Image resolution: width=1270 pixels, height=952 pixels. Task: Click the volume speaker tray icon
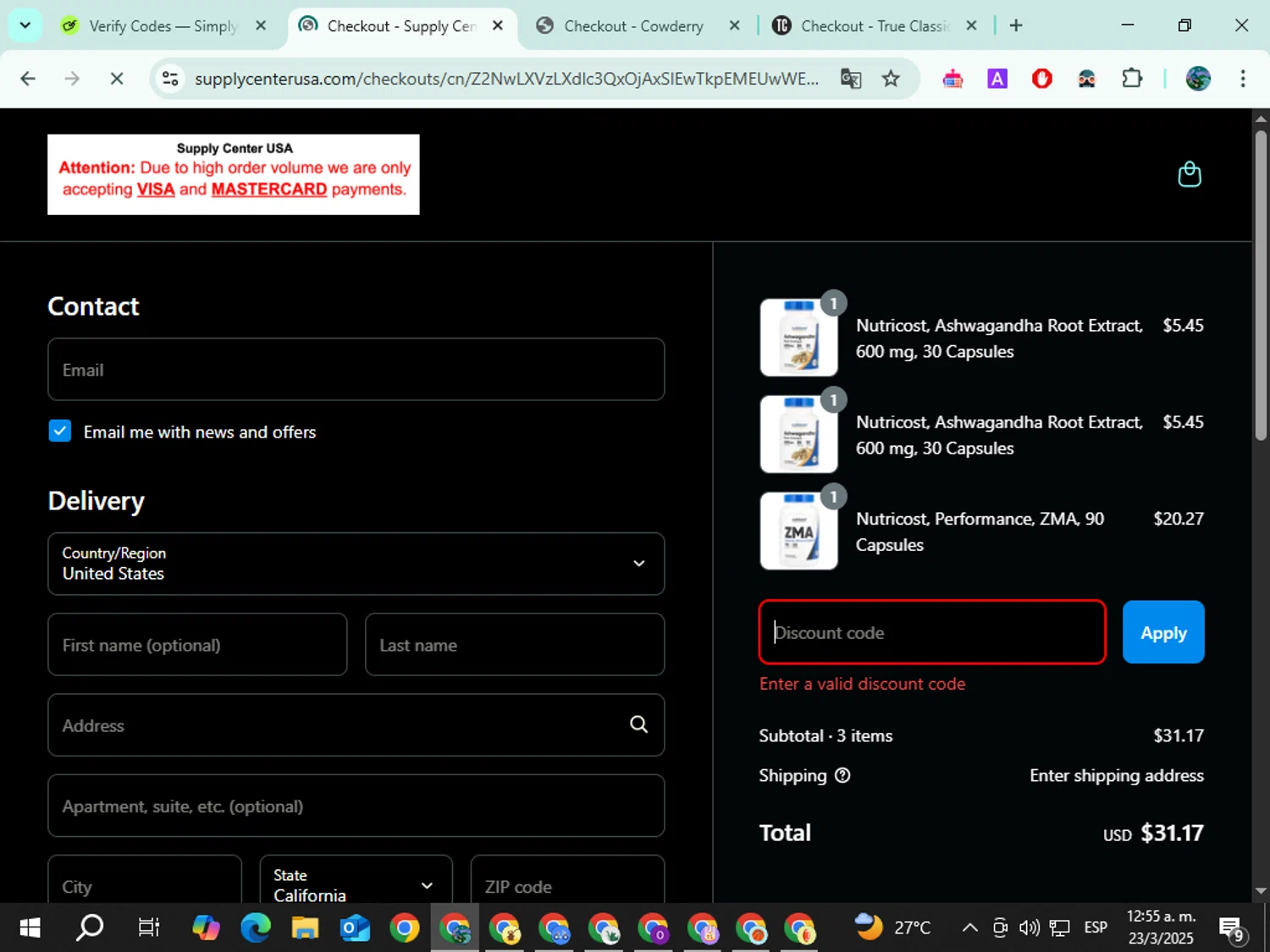[1029, 927]
